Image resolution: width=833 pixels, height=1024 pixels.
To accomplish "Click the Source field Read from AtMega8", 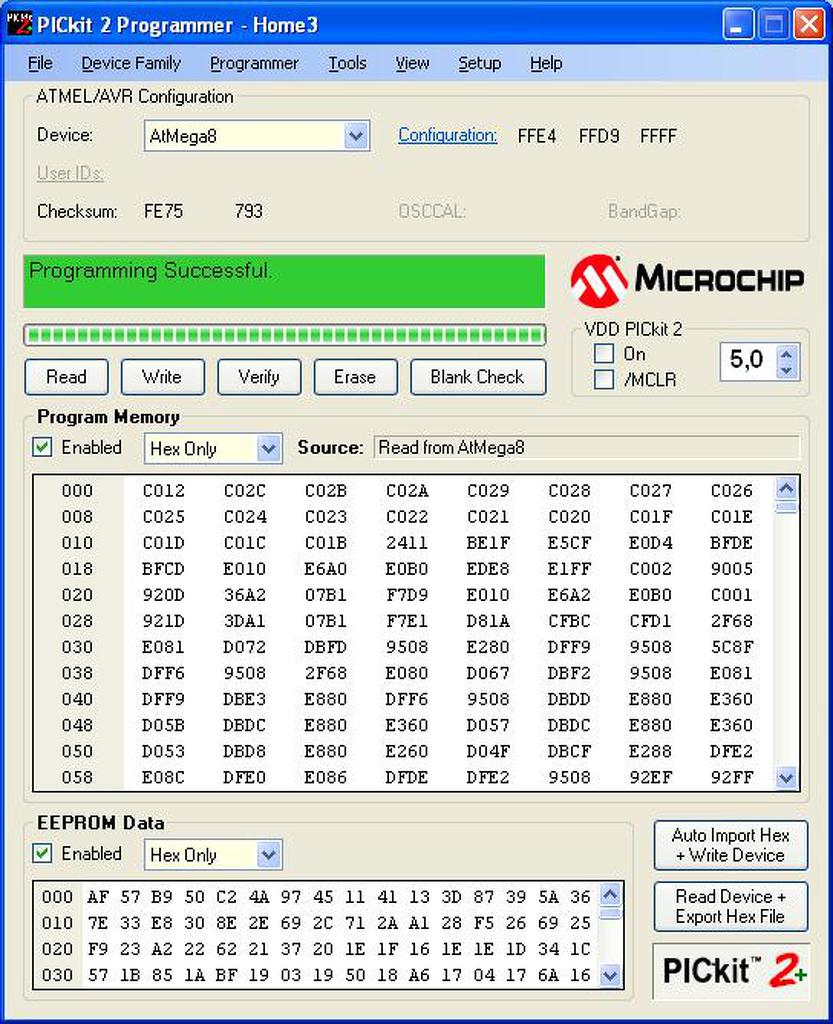I will (586, 447).
